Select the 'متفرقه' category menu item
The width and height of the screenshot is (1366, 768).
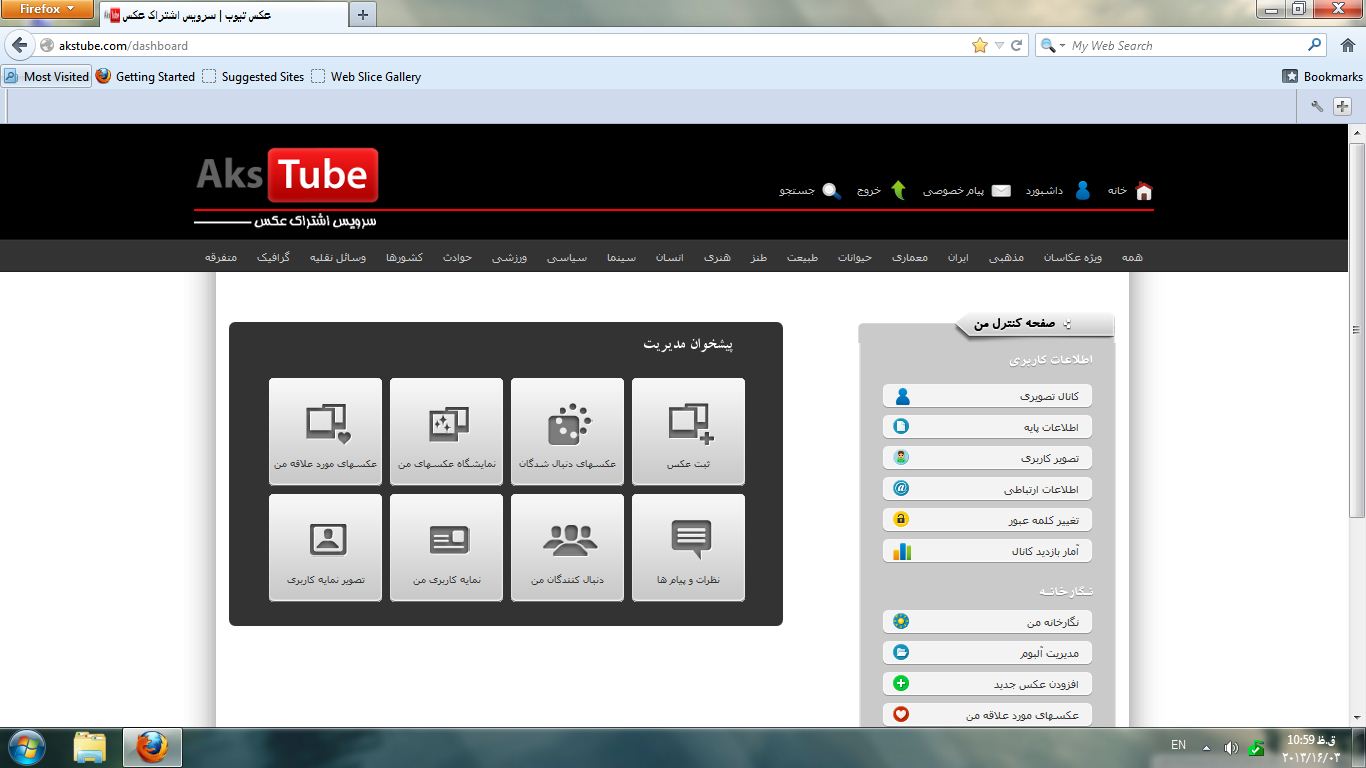pos(221,257)
